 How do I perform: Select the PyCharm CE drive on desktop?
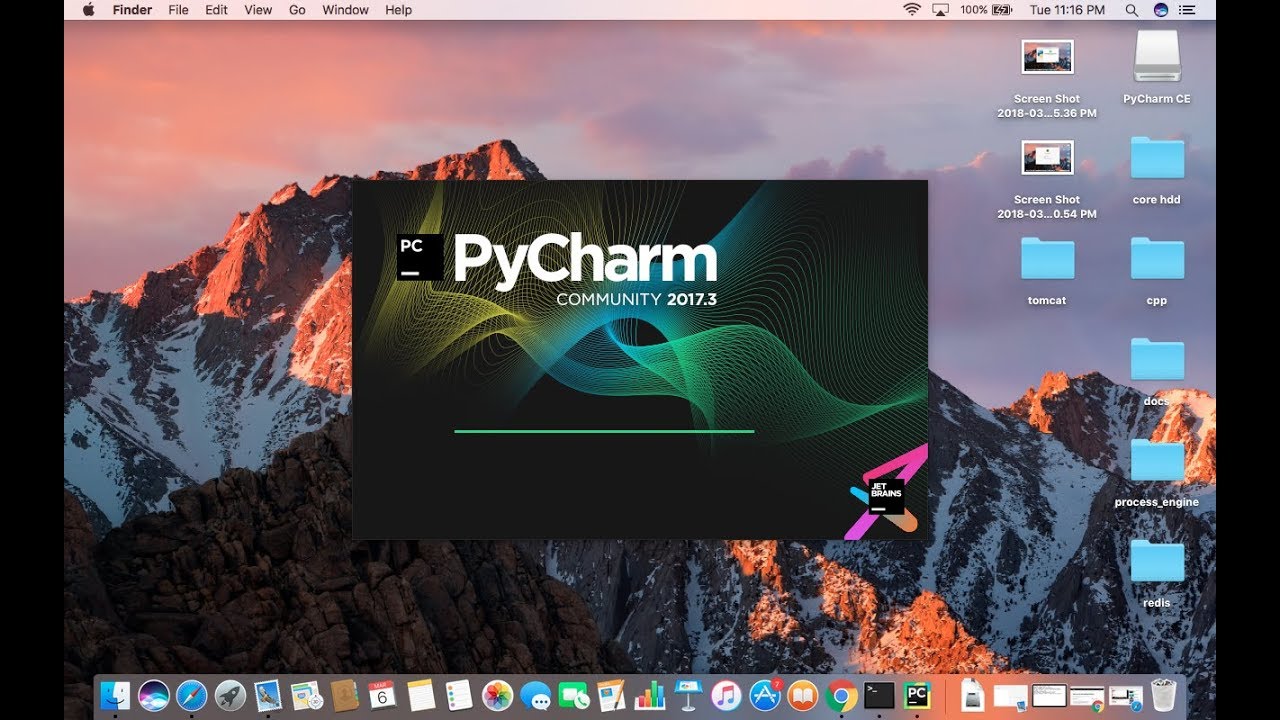click(x=1157, y=68)
